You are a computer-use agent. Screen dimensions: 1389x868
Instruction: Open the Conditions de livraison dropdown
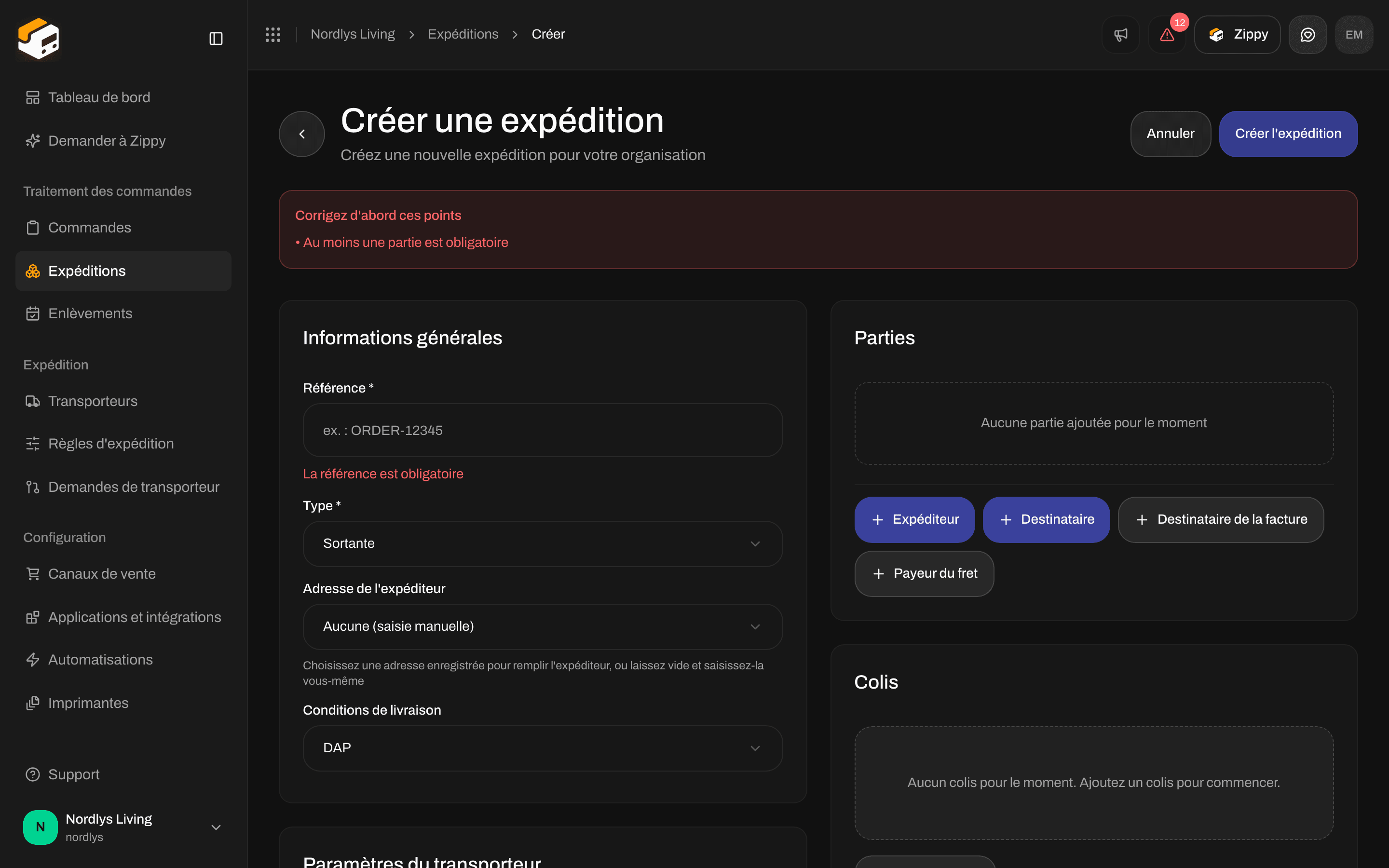click(x=543, y=748)
